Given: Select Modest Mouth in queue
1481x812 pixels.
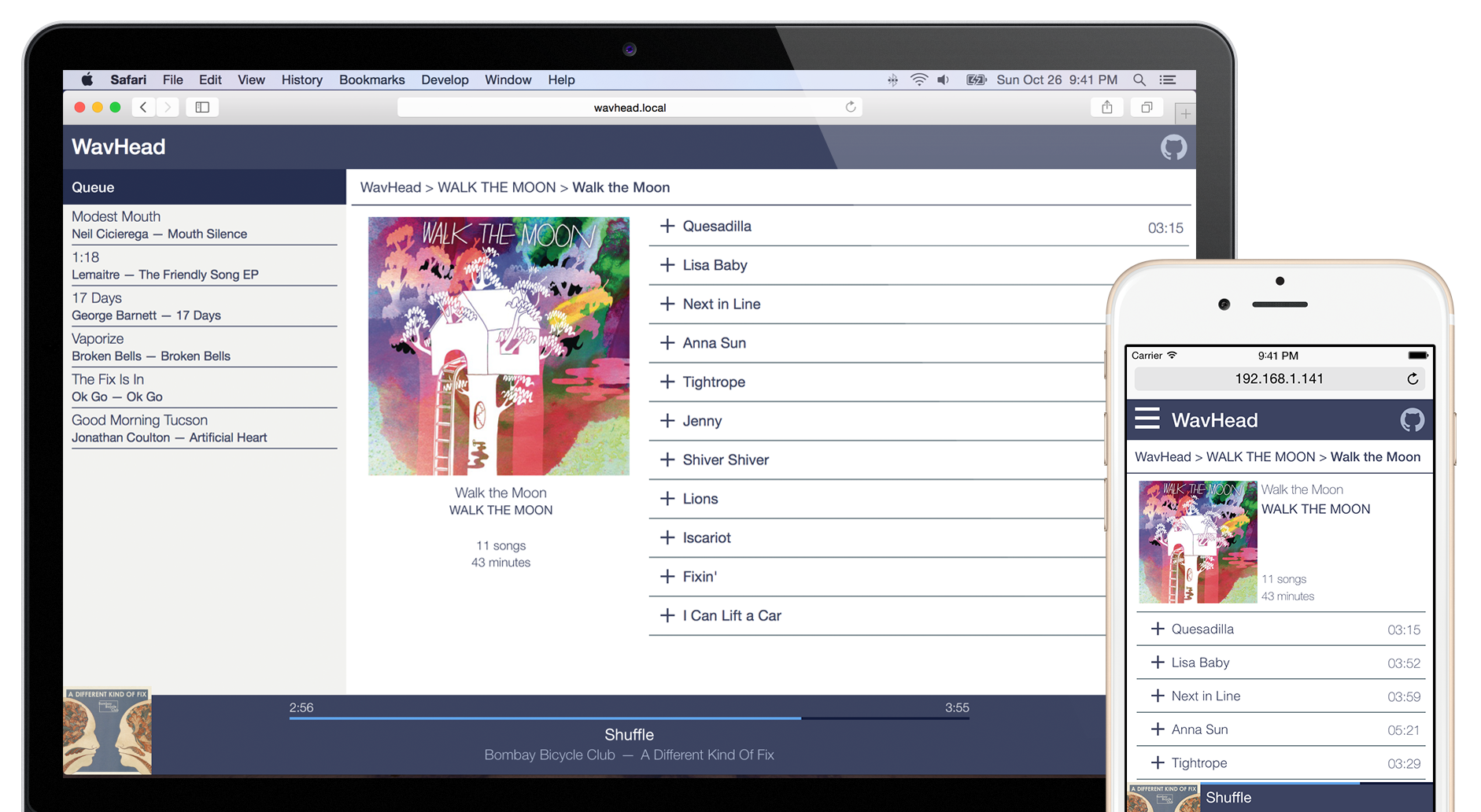Looking at the screenshot, I should [205, 225].
